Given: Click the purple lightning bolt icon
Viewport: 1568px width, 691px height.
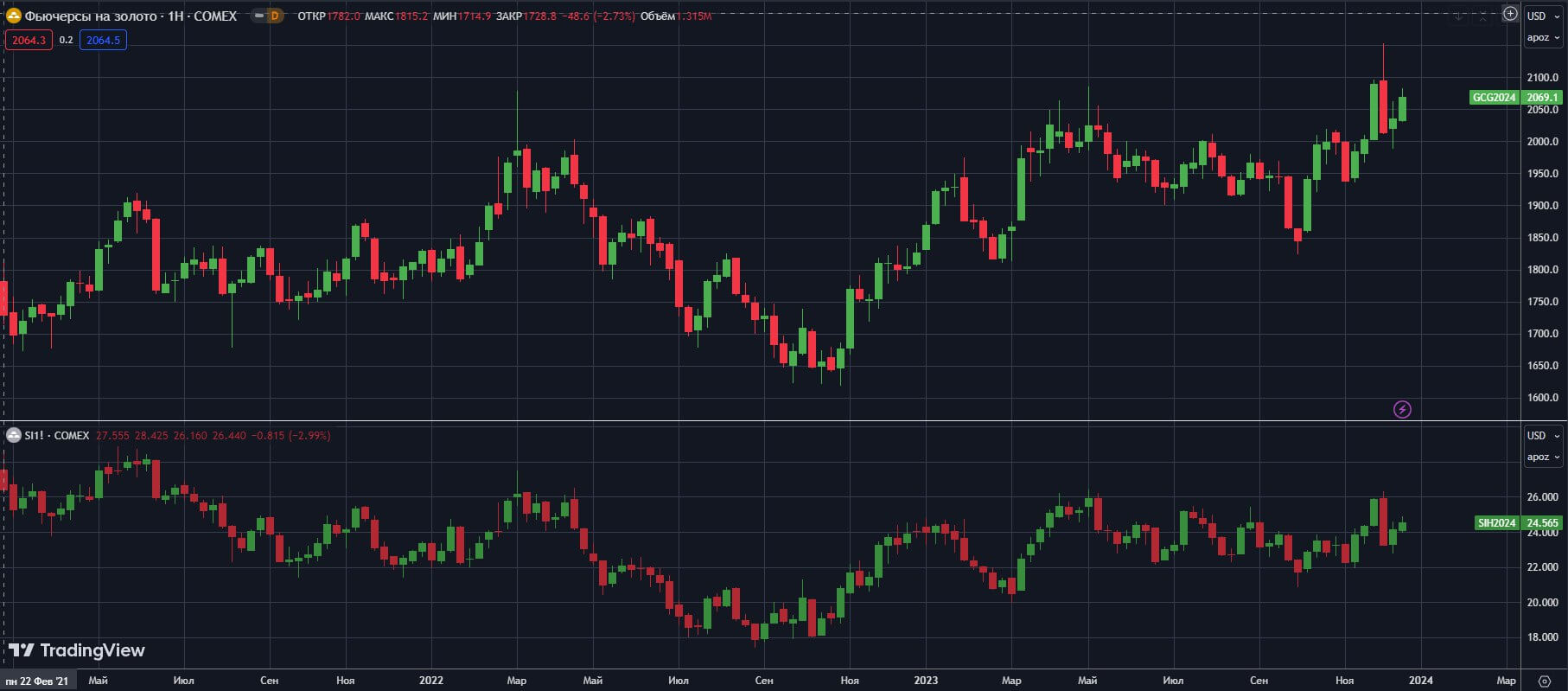Looking at the screenshot, I should [x=1402, y=409].
